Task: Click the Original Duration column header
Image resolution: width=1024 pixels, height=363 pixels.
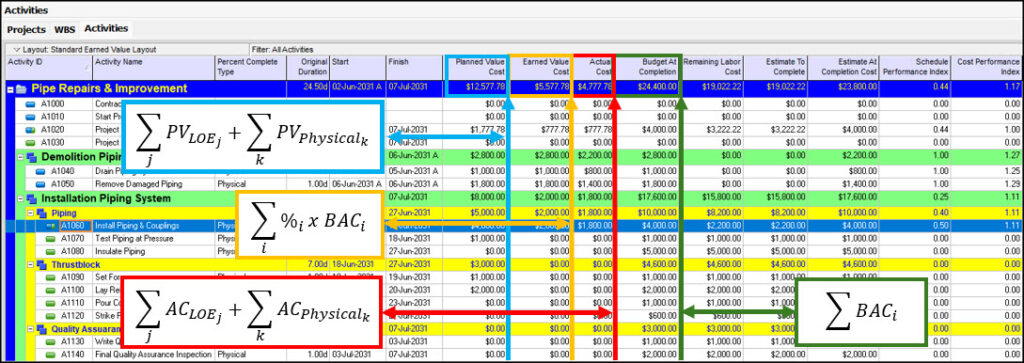Action: 308,67
